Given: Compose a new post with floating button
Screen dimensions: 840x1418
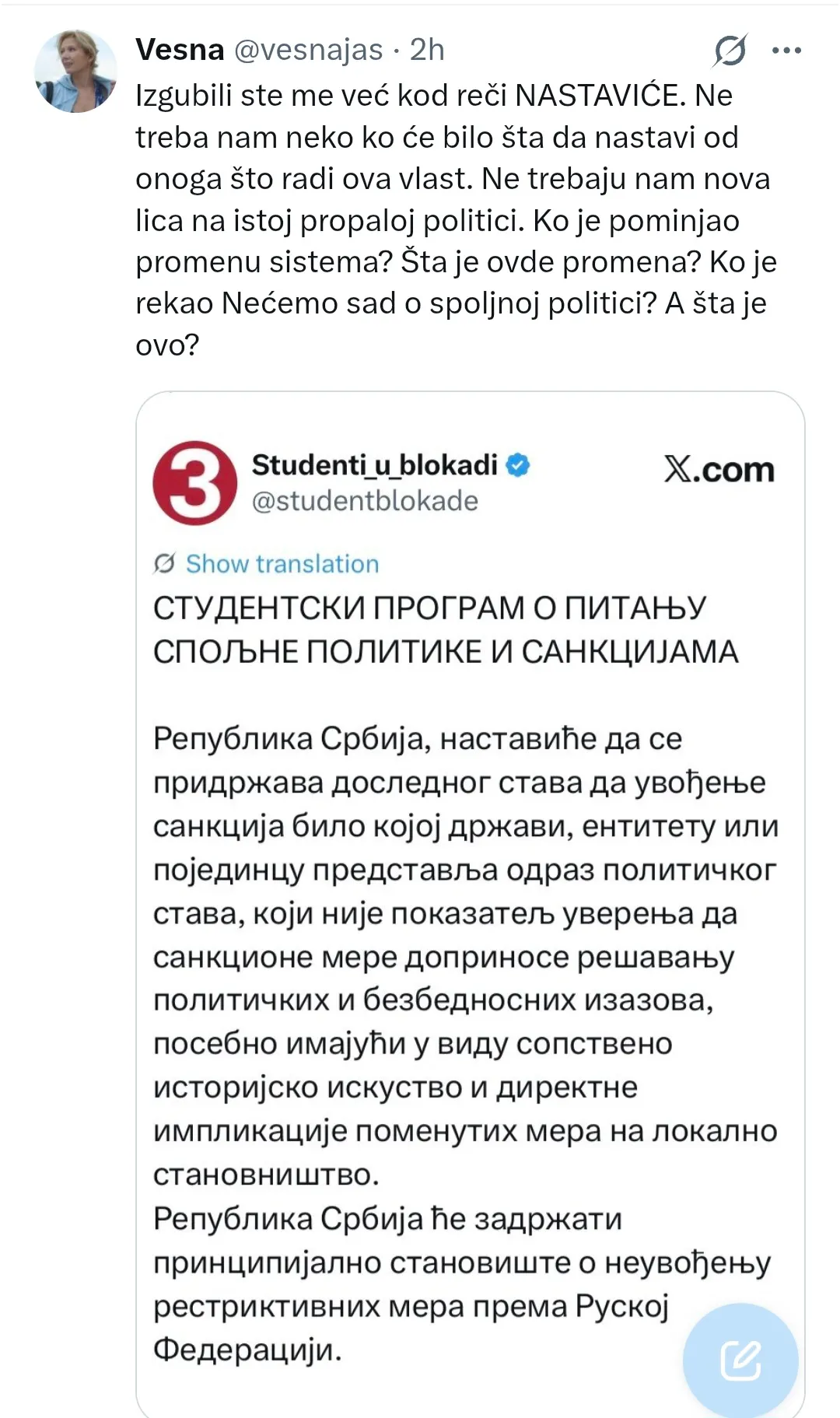Looking at the screenshot, I should pos(740,1360).
